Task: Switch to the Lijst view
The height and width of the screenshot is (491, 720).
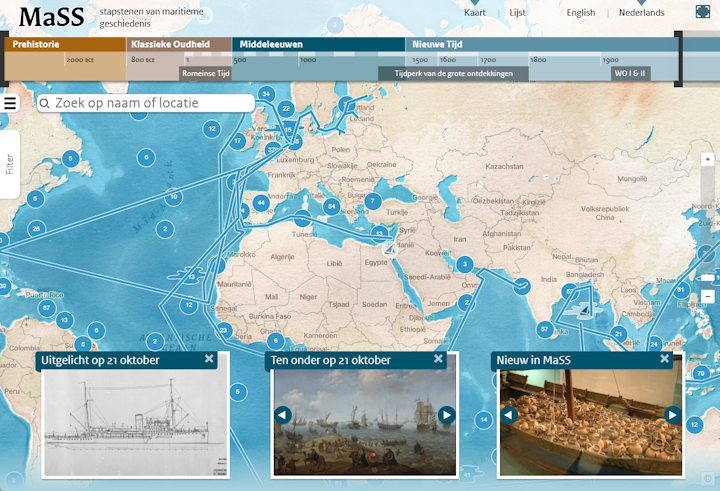Action: (x=517, y=13)
